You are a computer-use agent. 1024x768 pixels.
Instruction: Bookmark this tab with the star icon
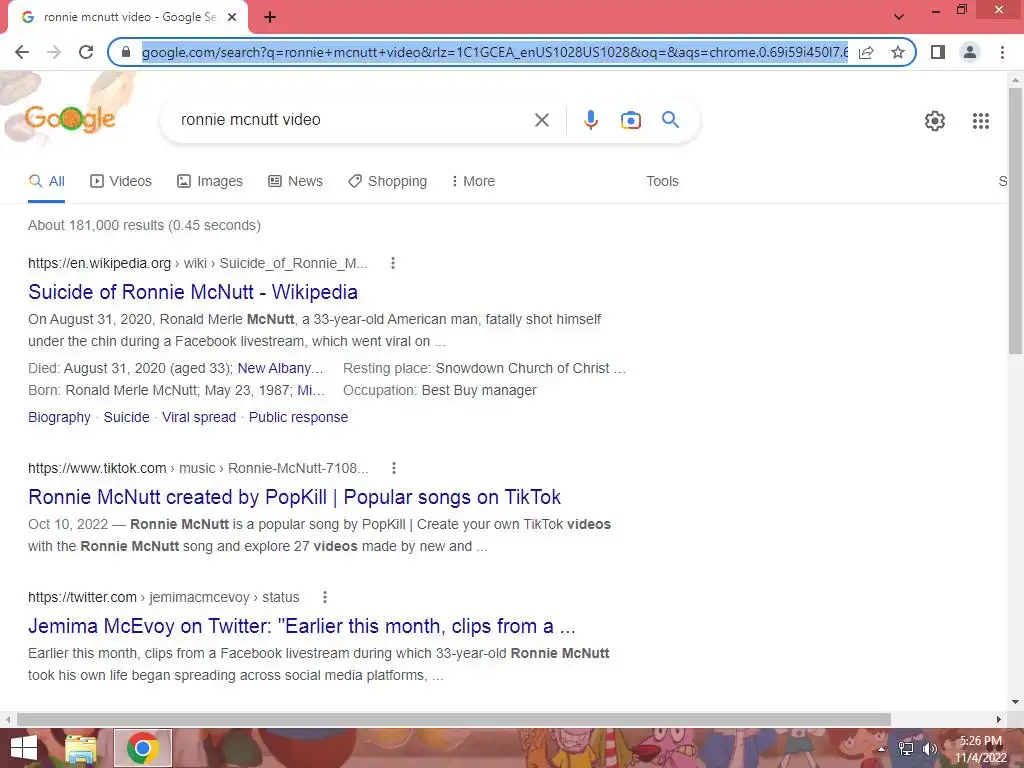(x=898, y=52)
